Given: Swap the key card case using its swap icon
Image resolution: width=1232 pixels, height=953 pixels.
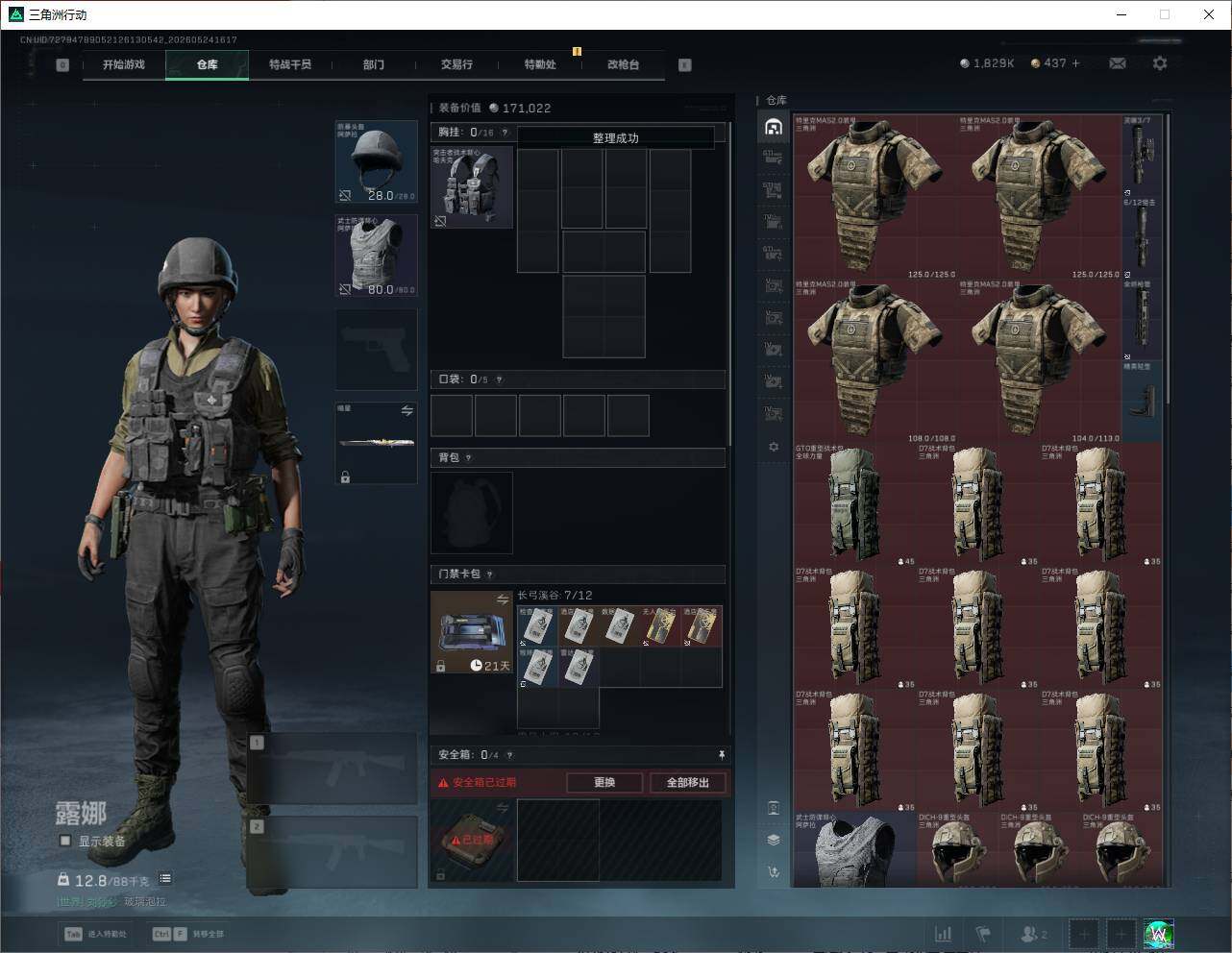Looking at the screenshot, I should coord(502,599).
